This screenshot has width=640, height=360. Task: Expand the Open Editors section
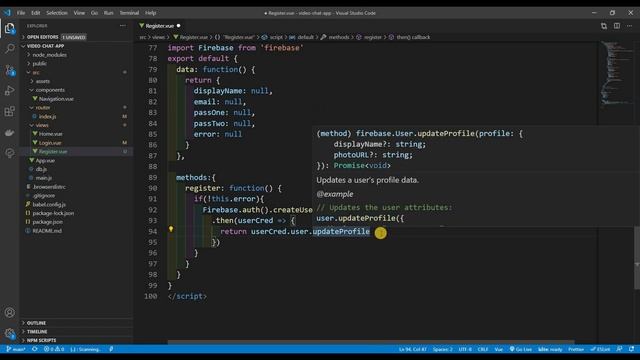(76, 37)
